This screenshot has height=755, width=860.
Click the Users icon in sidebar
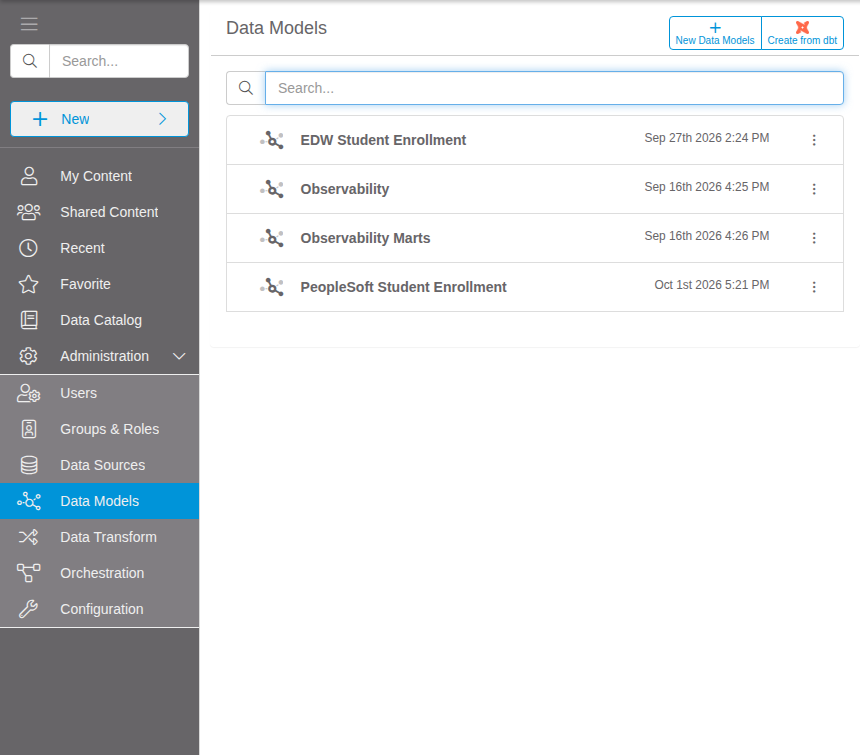29,393
